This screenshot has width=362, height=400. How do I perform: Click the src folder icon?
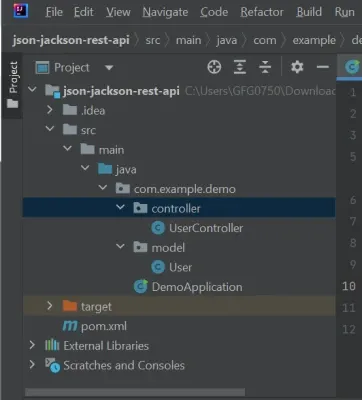click(70, 130)
